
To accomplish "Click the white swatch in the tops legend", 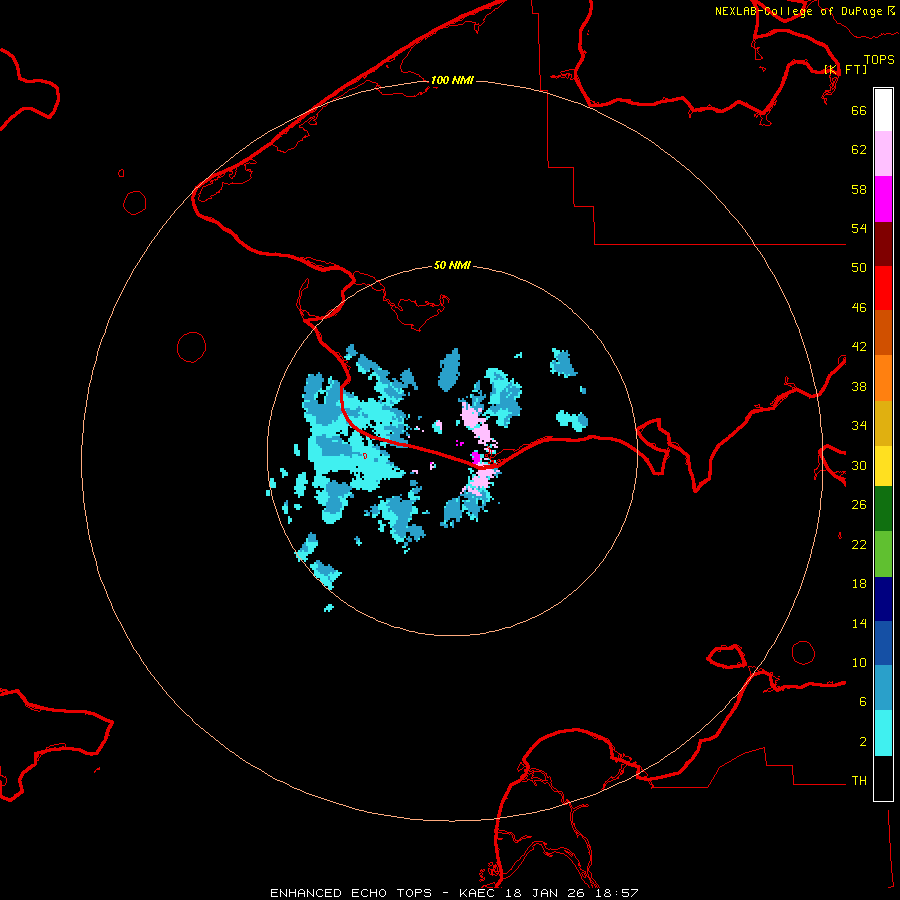I will coord(883,110).
